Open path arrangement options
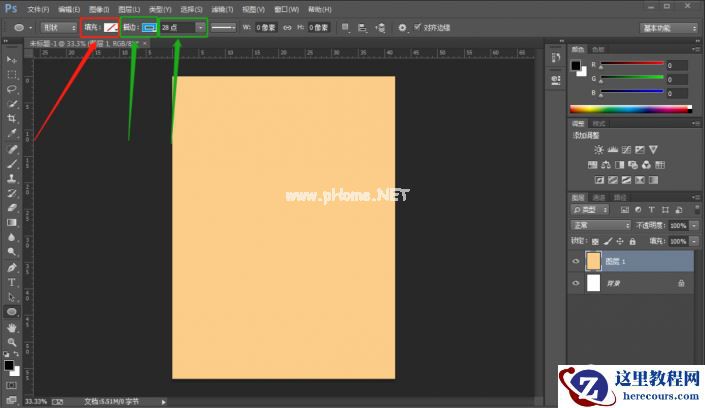The image size is (705, 408). click(380, 28)
